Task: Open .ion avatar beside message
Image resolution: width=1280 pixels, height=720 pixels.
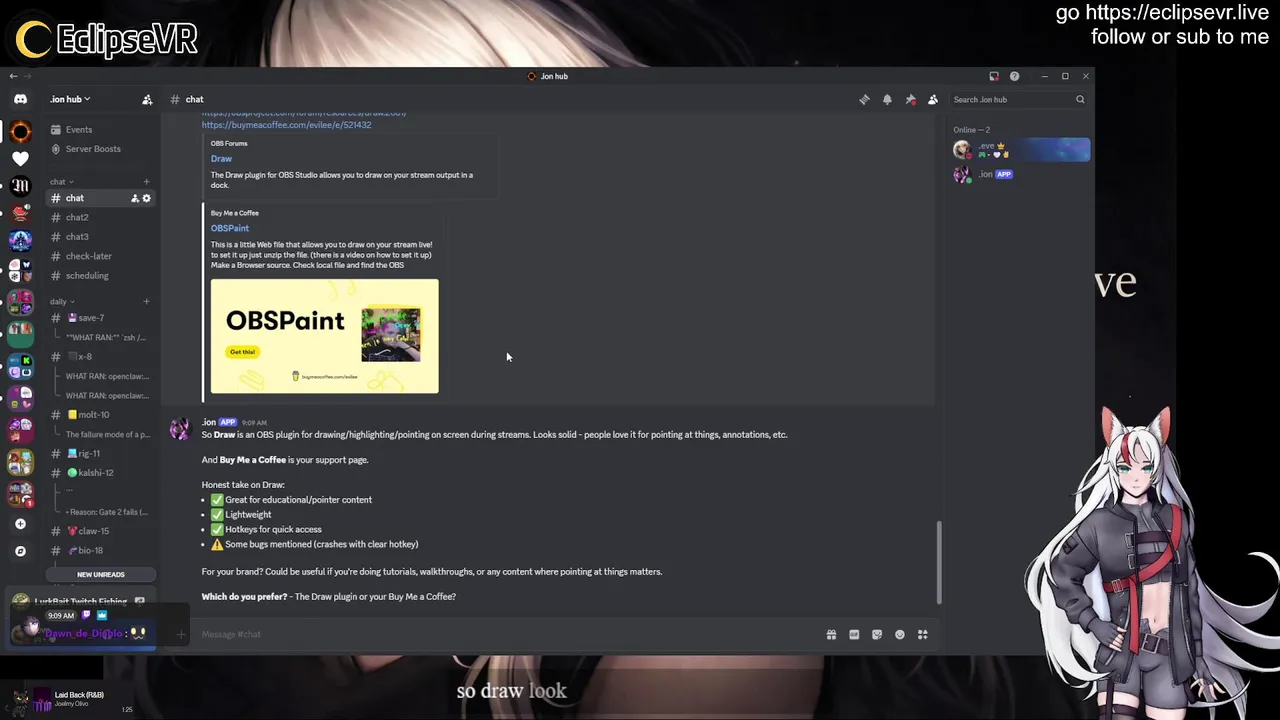Action: tap(180, 428)
